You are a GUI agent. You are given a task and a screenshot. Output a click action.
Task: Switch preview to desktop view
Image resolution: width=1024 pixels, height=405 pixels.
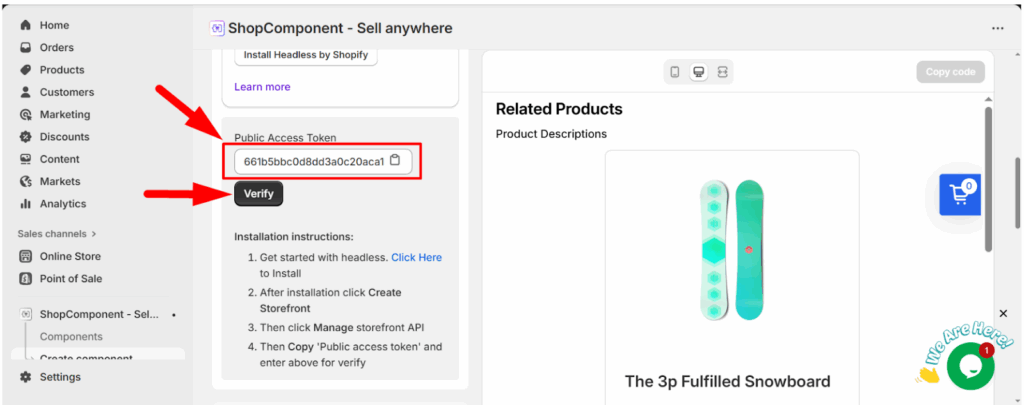pos(699,72)
